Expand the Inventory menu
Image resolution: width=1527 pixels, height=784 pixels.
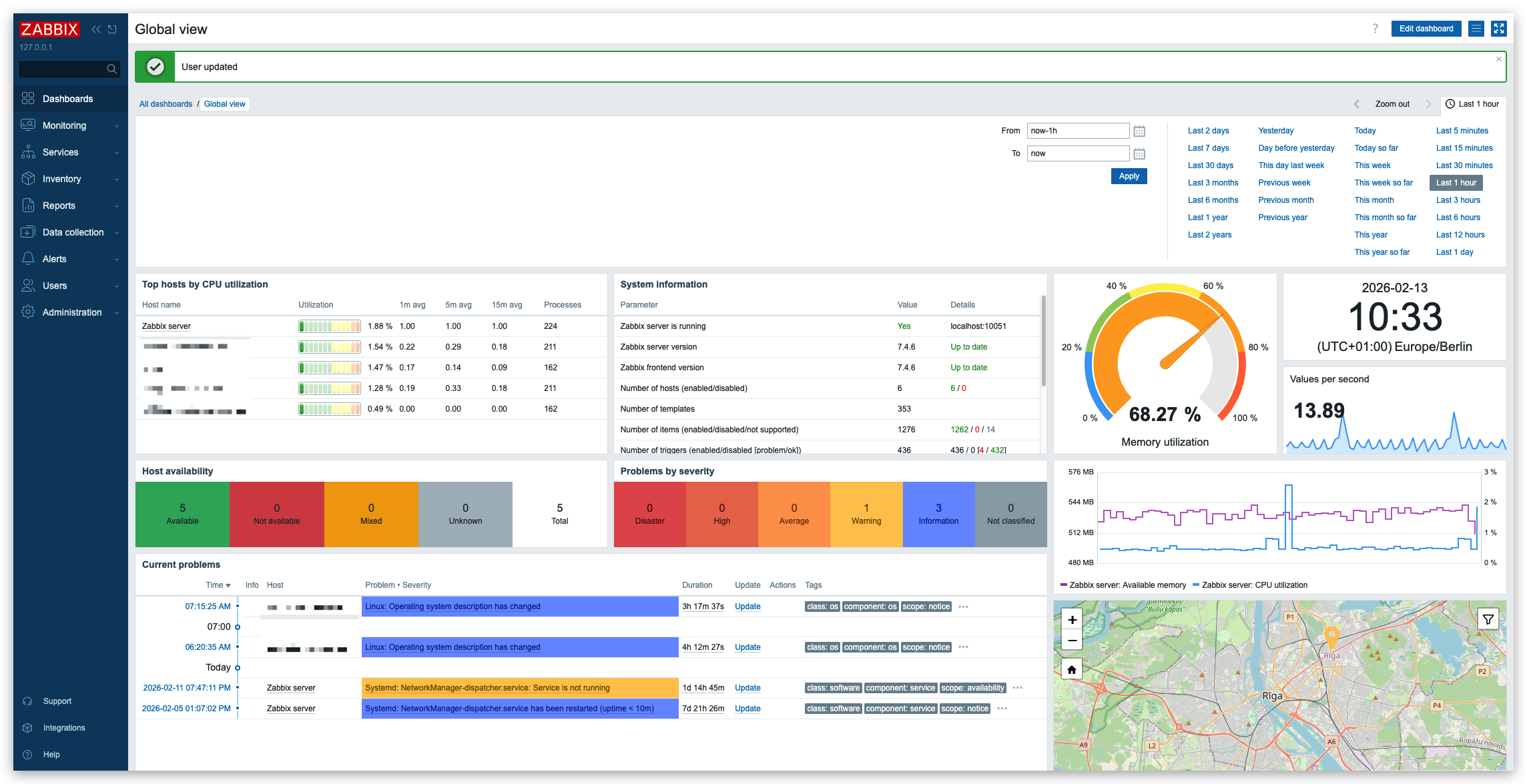pyautogui.click(x=70, y=179)
